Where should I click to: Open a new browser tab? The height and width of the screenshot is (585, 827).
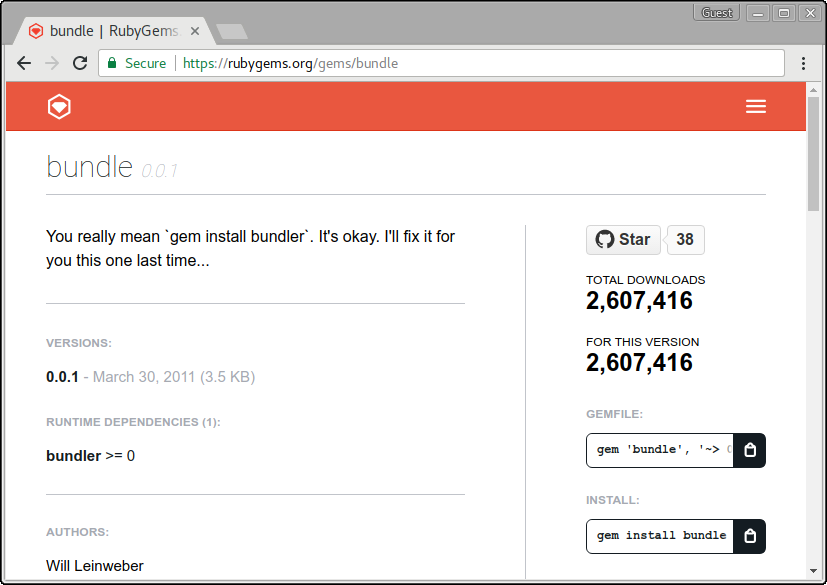pyautogui.click(x=232, y=31)
